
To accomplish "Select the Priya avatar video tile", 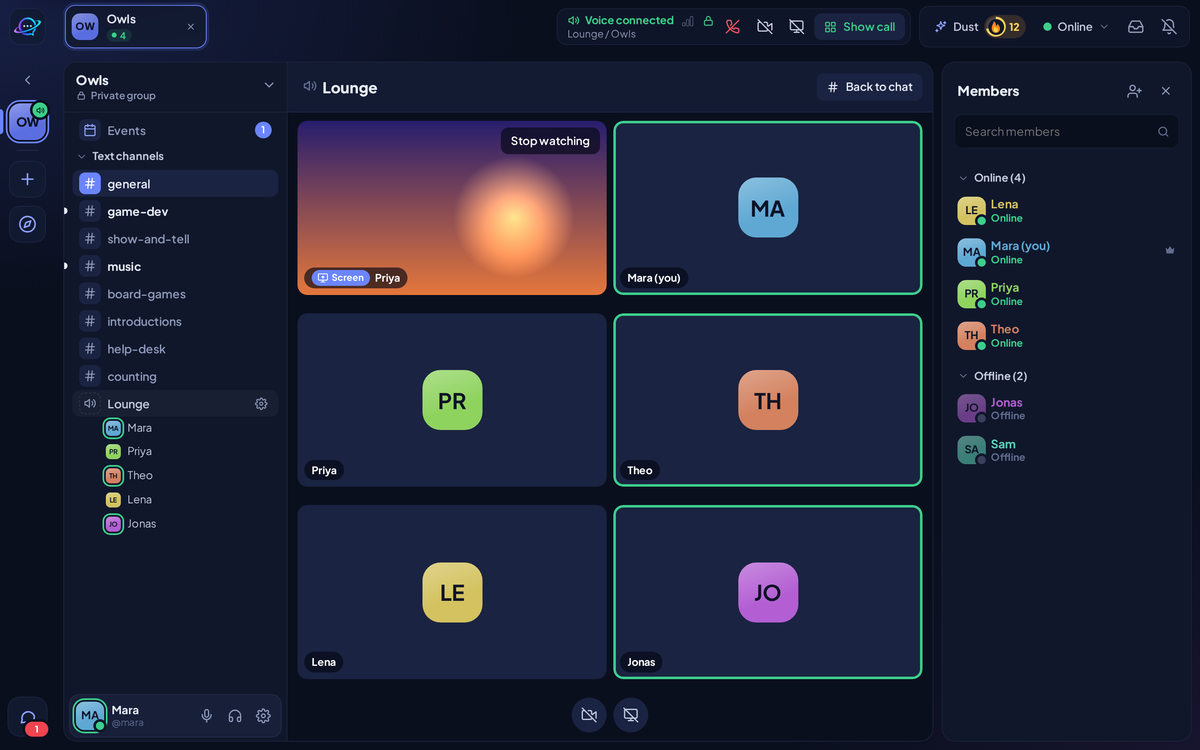I will (452, 400).
